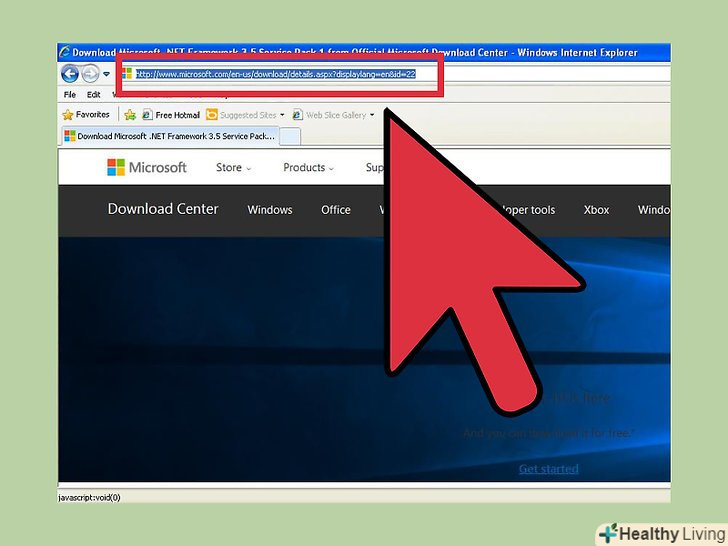The height and width of the screenshot is (546, 728).
Task: Click the Add to Favorites Bar icon
Action: click(x=130, y=115)
